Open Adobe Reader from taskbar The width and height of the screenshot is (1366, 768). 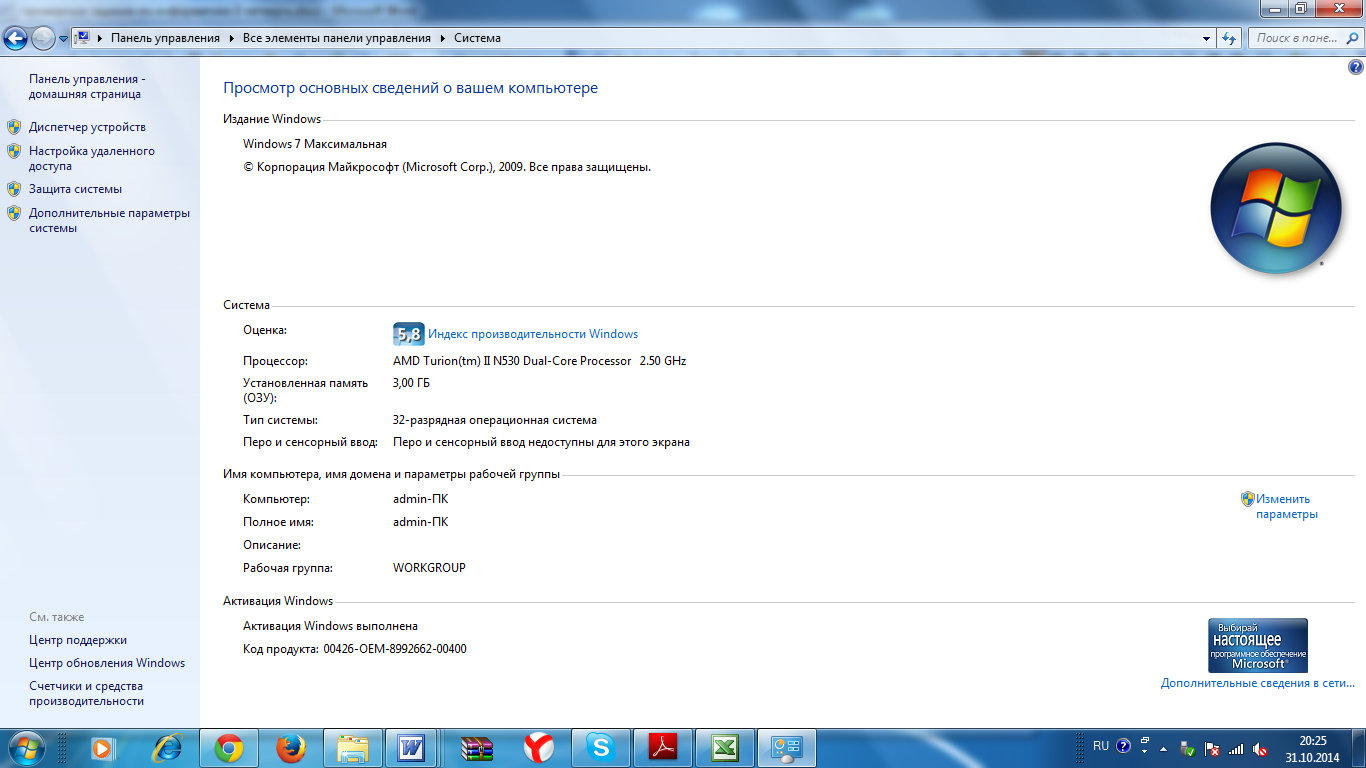(664, 747)
